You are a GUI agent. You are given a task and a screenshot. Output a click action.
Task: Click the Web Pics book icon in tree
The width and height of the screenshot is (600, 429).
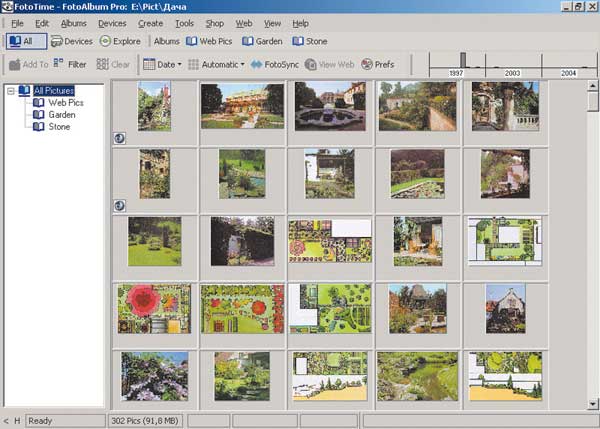(x=38, y=103)
